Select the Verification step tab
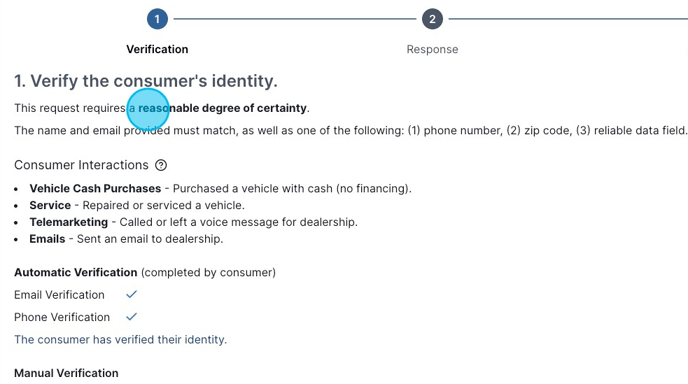The height and width of the screenshot is (384, 688). point(157,49)
